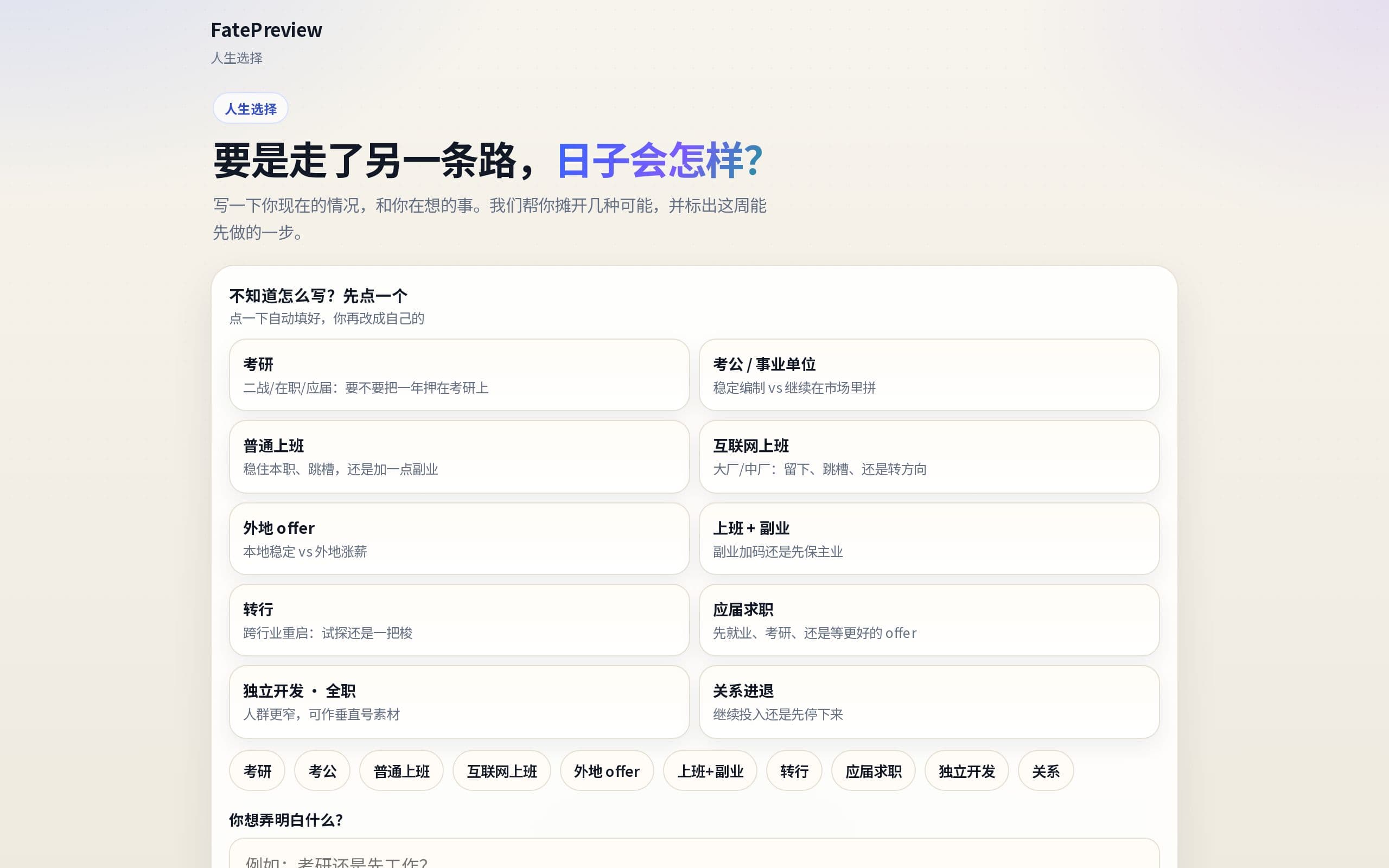The image size is (1389, 868).
Task: Choose the 独立开发 · 全职 card
Action: 459,701
